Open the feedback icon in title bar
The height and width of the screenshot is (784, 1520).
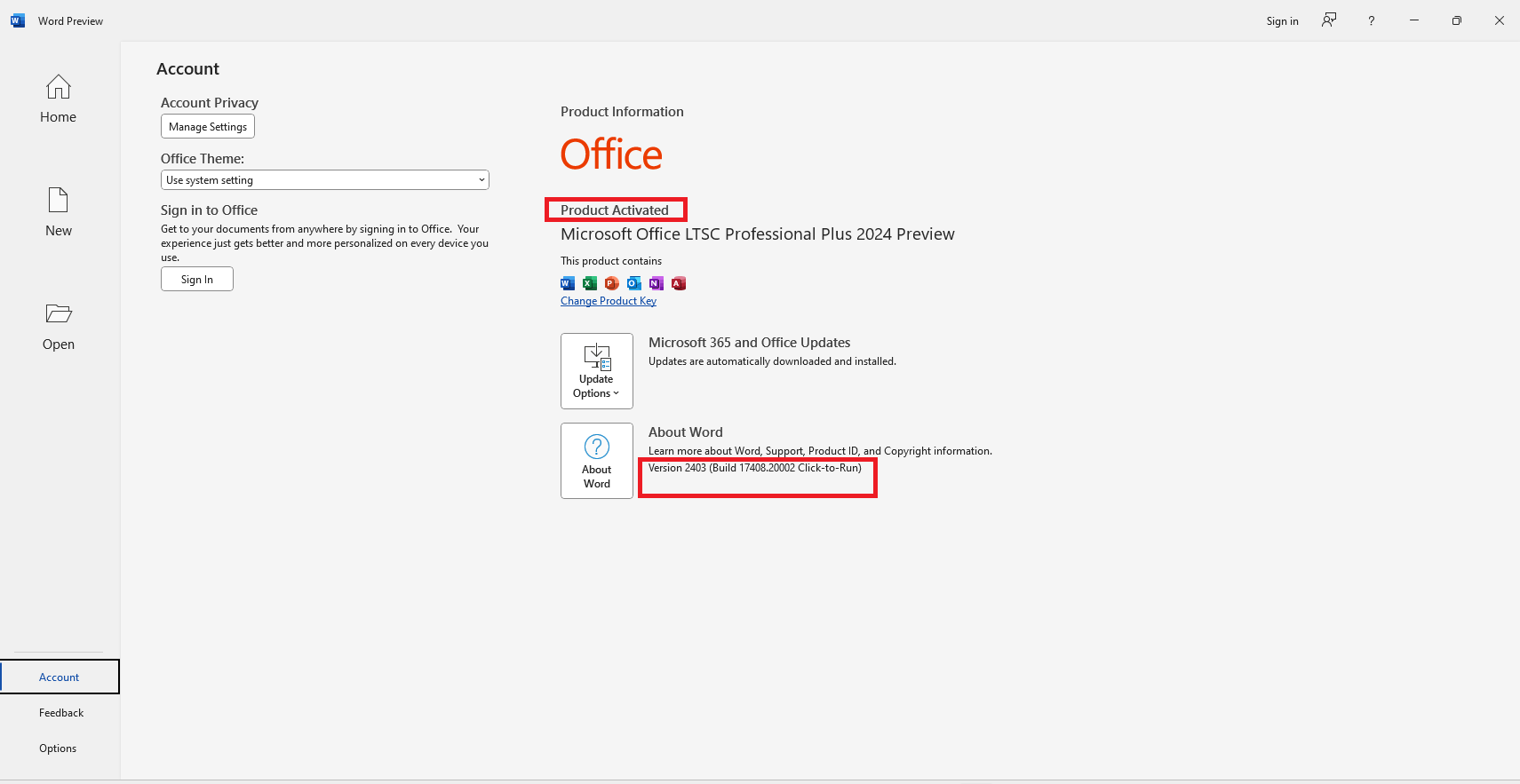[x=1329, y=20]
